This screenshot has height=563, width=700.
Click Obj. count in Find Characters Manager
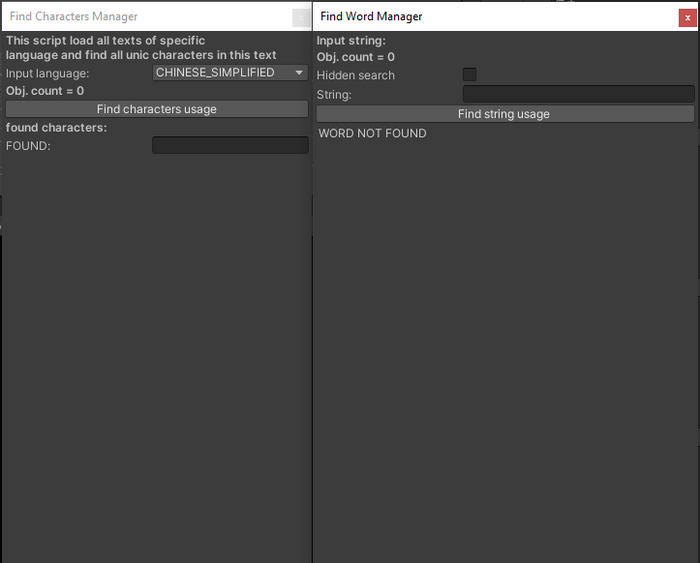coord(45,91)
